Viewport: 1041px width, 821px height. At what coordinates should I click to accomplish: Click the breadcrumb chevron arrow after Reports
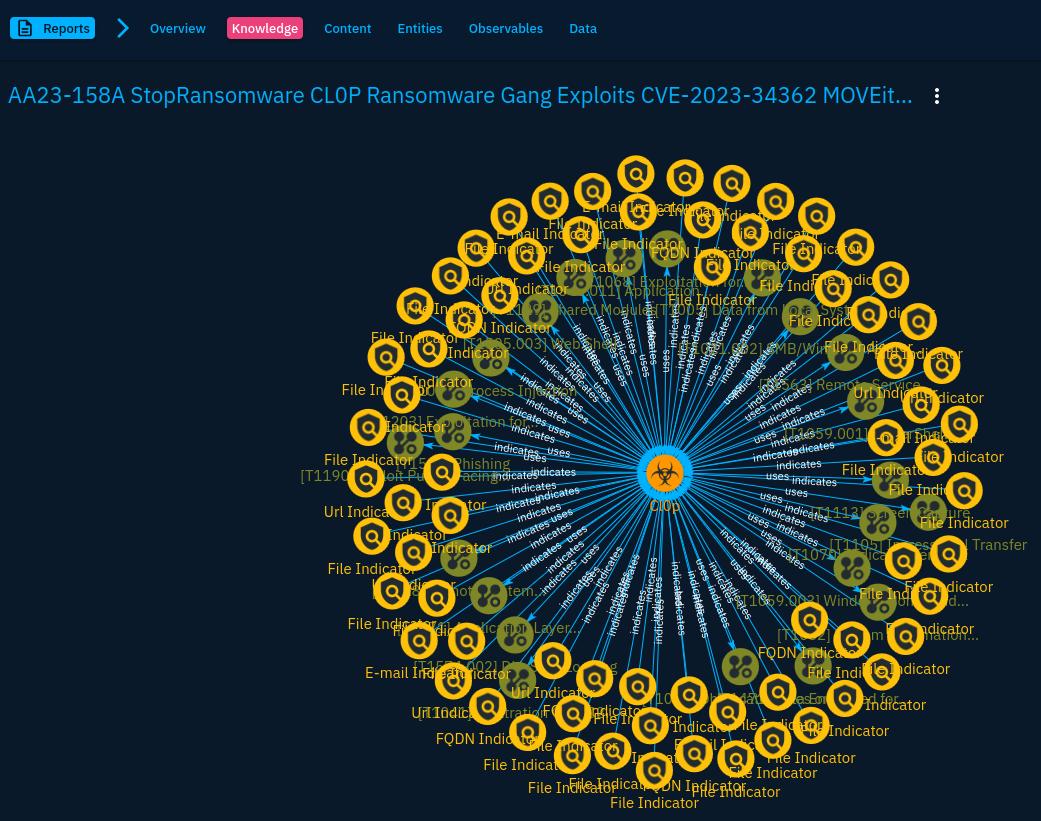click(123, 28)
